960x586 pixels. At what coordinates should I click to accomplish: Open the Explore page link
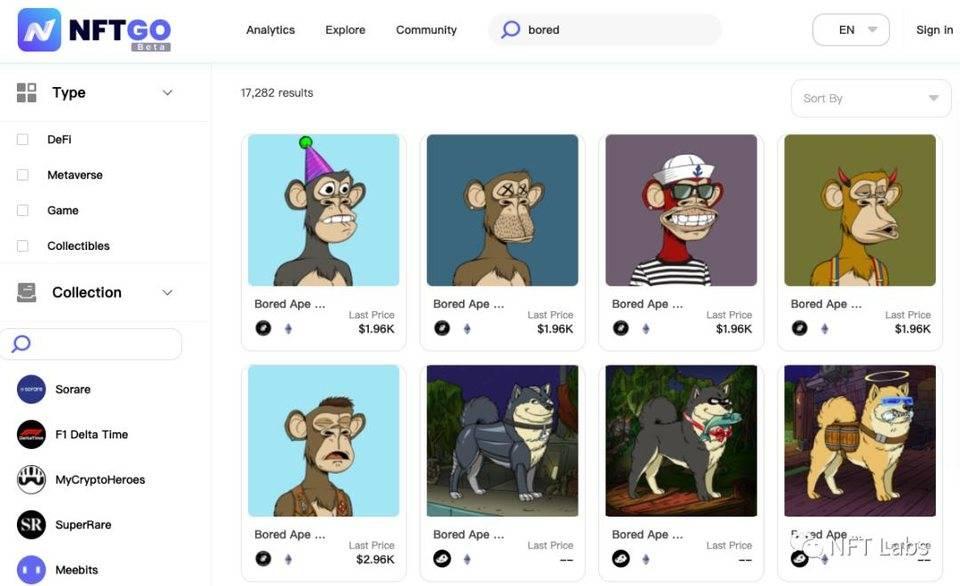click(x=345, y=30)
